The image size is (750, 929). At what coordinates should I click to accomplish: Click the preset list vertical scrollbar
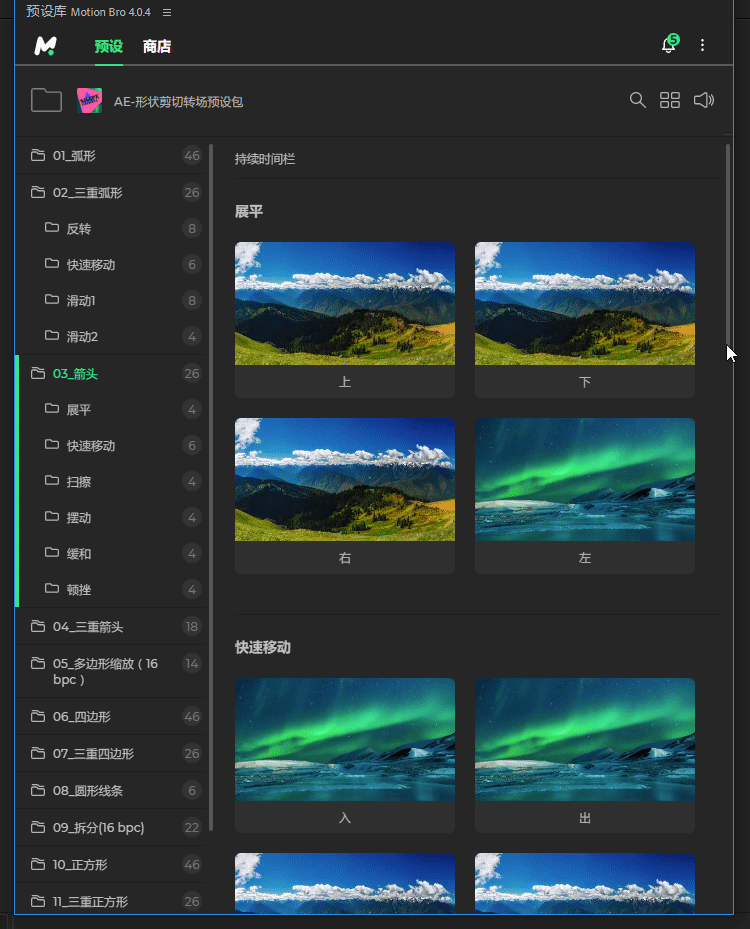727,243
